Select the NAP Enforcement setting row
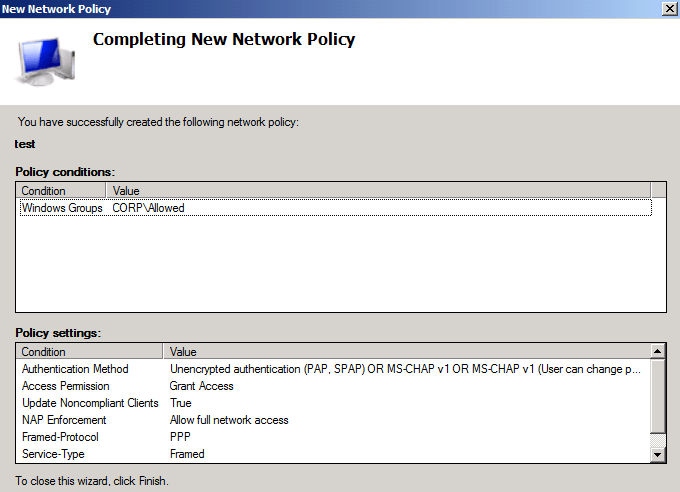Viewport: 680px width, 492px height. 65,420
